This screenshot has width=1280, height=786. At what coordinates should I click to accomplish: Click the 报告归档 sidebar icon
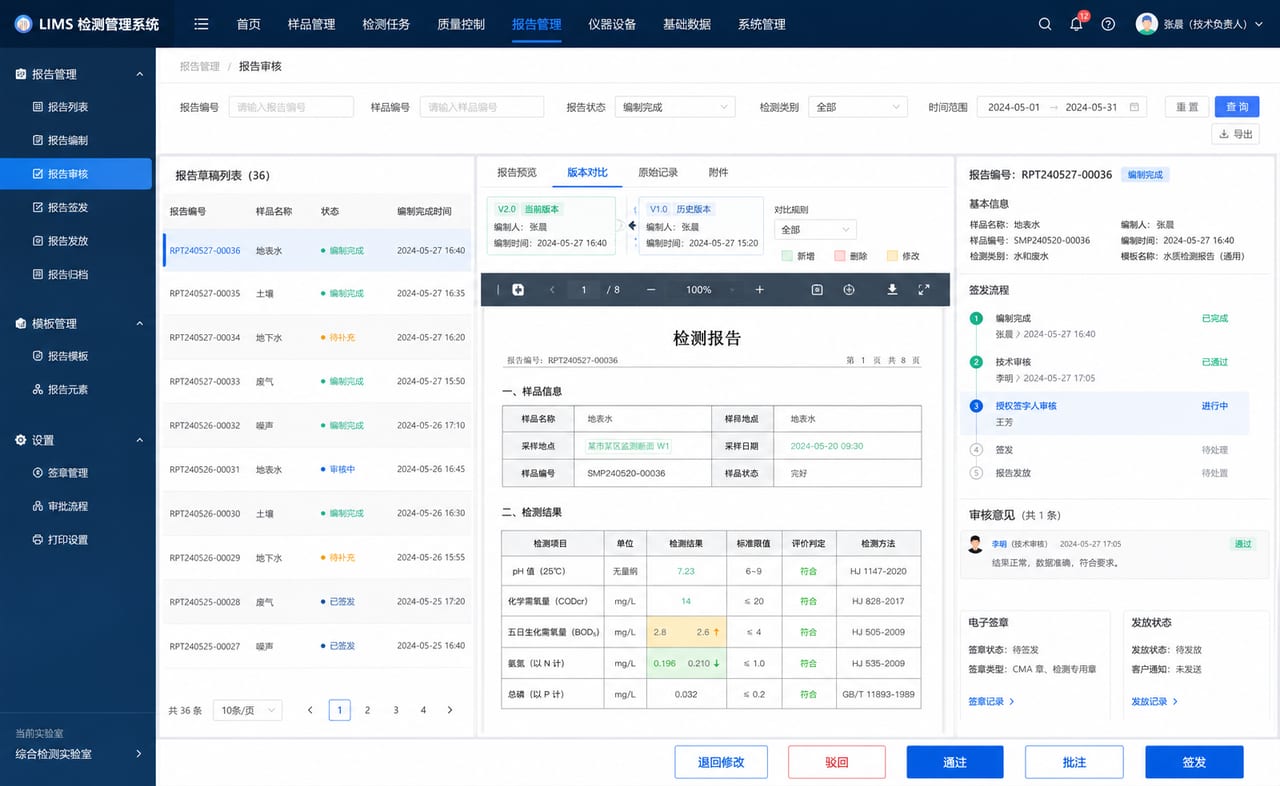coord(38,274)
